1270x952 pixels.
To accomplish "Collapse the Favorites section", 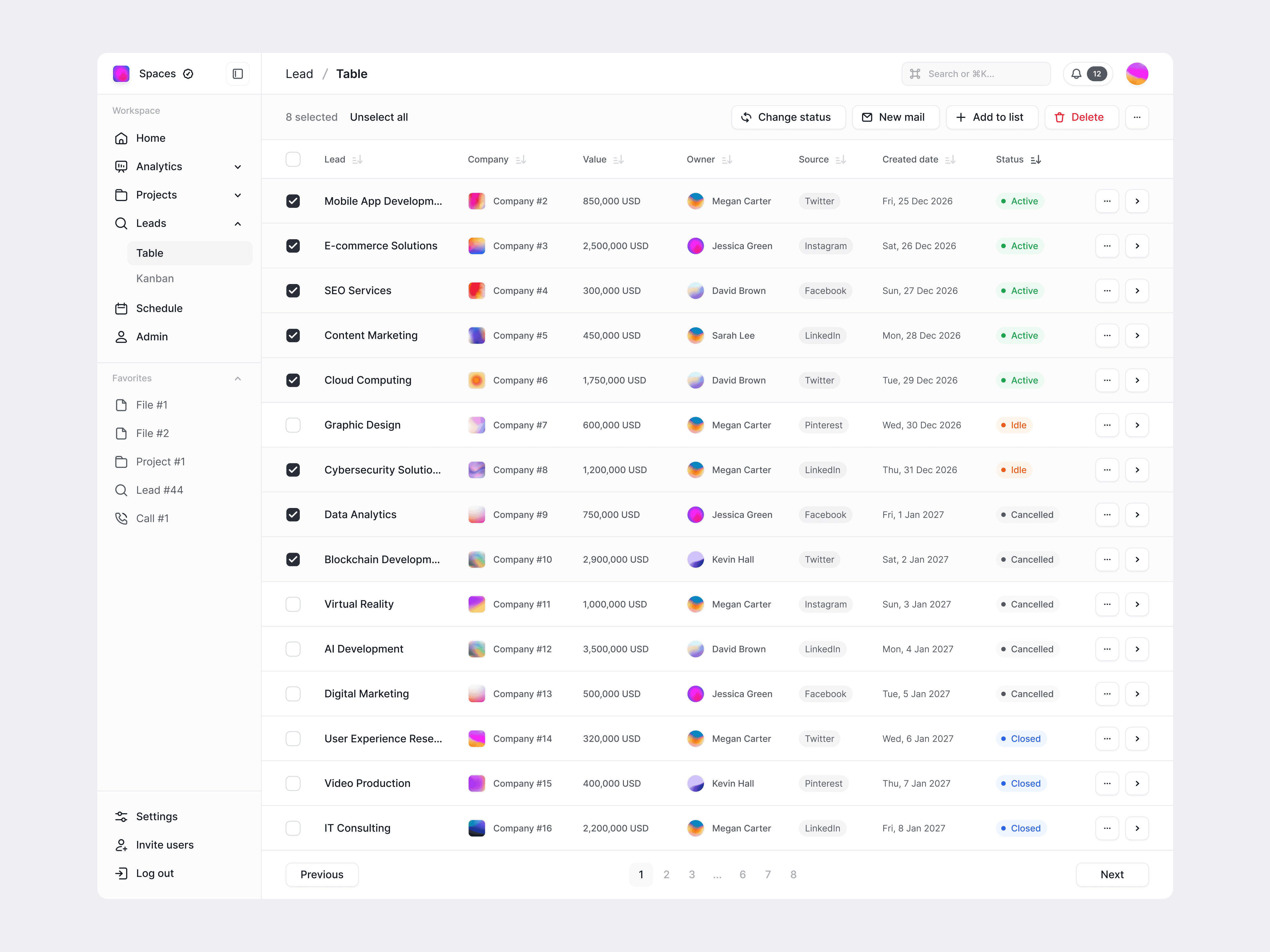I will click(x=238, y=379).
